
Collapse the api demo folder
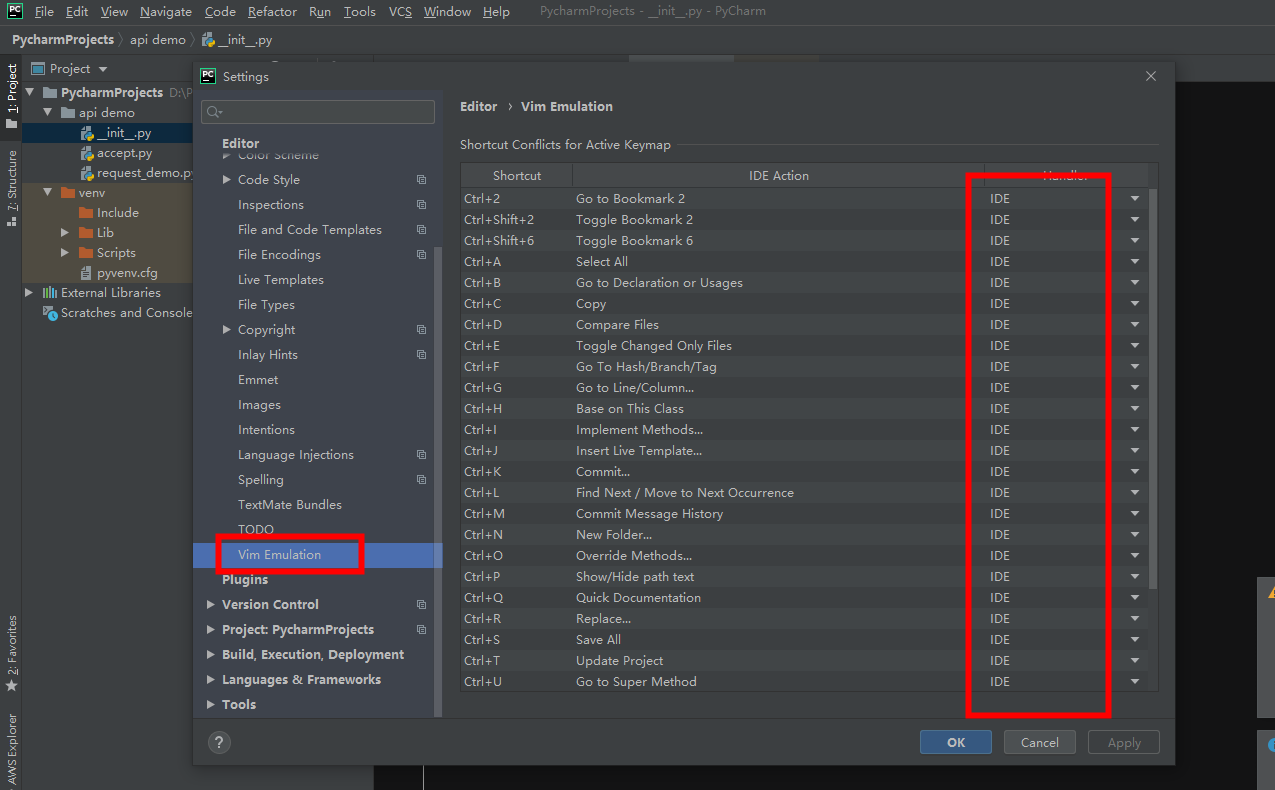pyautogui.click(x=48, y=113)
